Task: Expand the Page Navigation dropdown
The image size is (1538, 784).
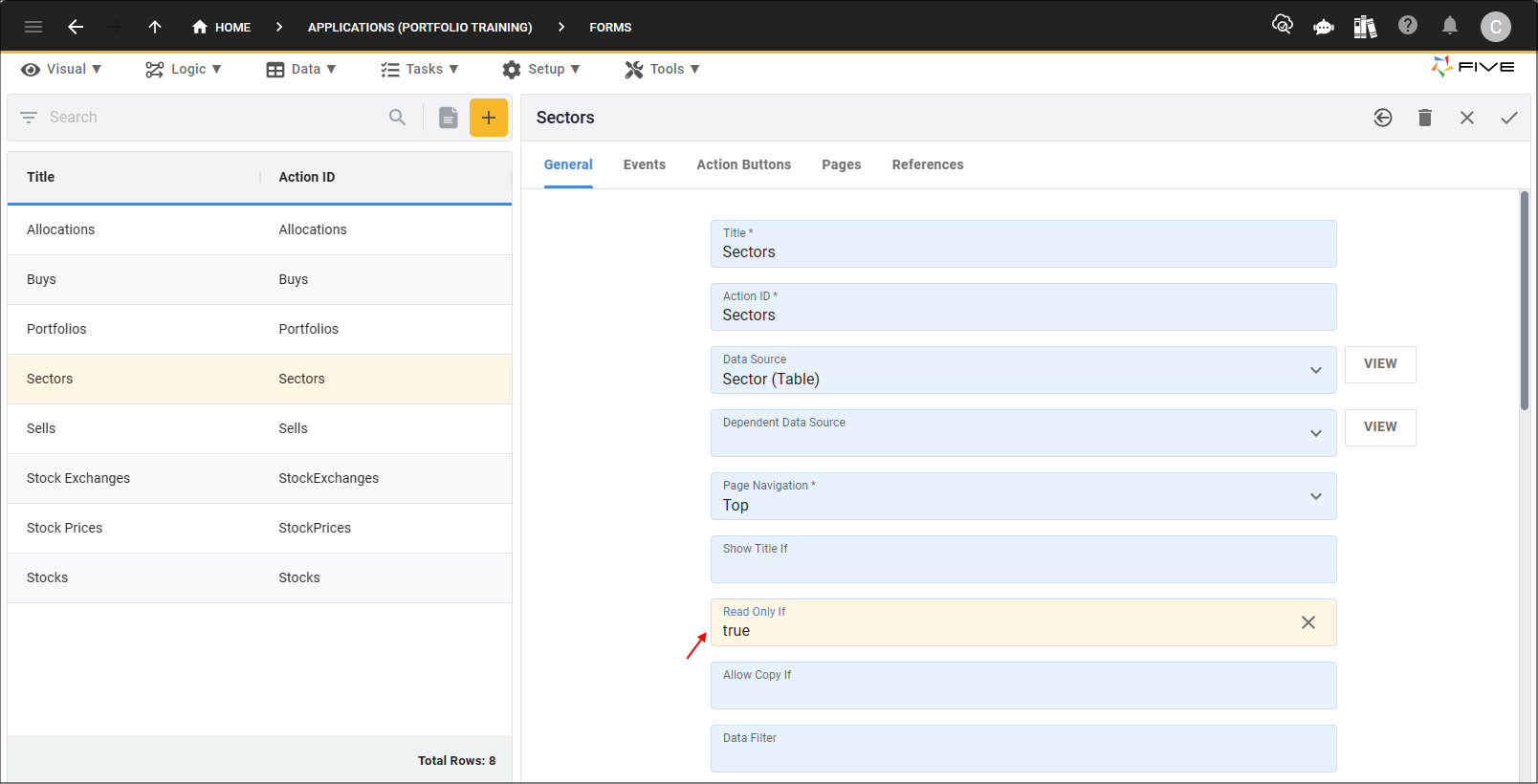Action: [1316, 496]
